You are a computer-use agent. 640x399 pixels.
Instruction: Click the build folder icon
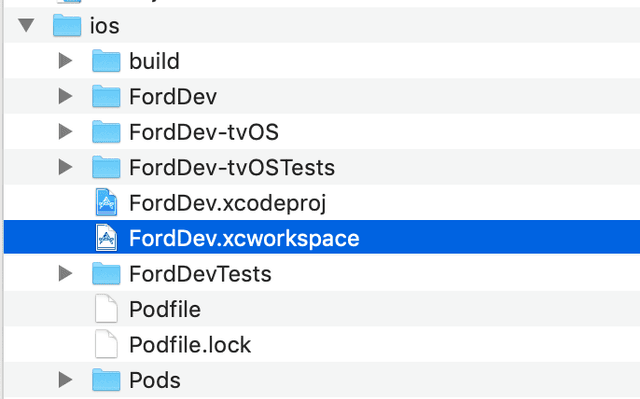106,61
